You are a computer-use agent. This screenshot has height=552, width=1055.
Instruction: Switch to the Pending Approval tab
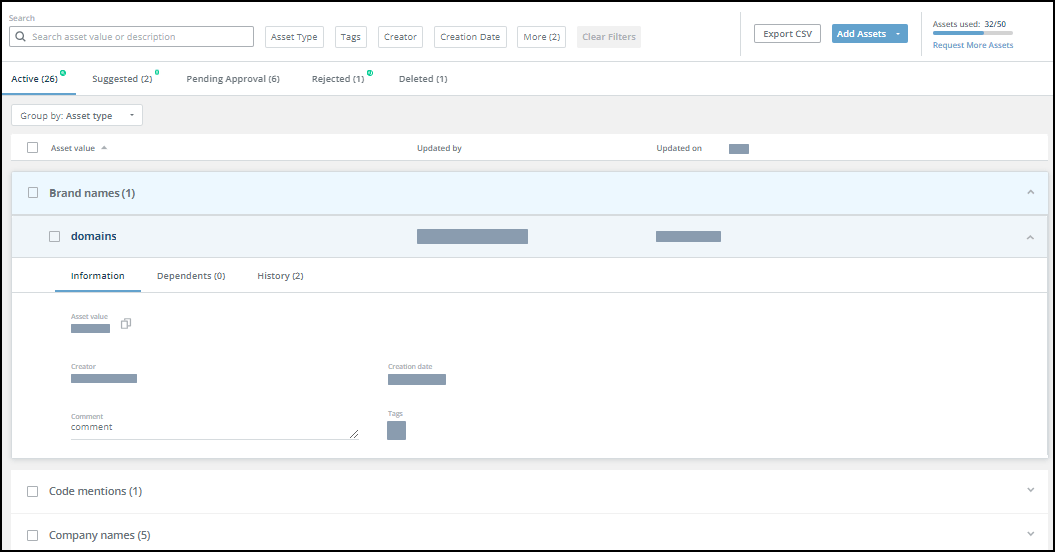[x=232, y=79]
